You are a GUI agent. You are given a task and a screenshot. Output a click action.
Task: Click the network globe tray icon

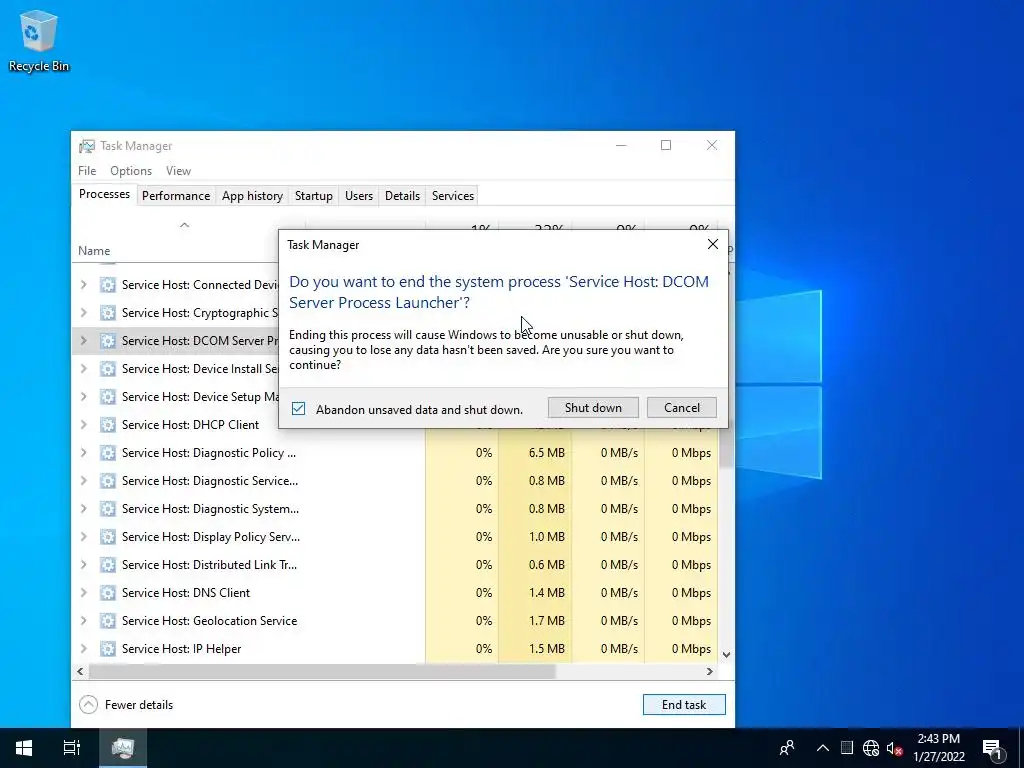pyautogui.click(x=871, y=748)
